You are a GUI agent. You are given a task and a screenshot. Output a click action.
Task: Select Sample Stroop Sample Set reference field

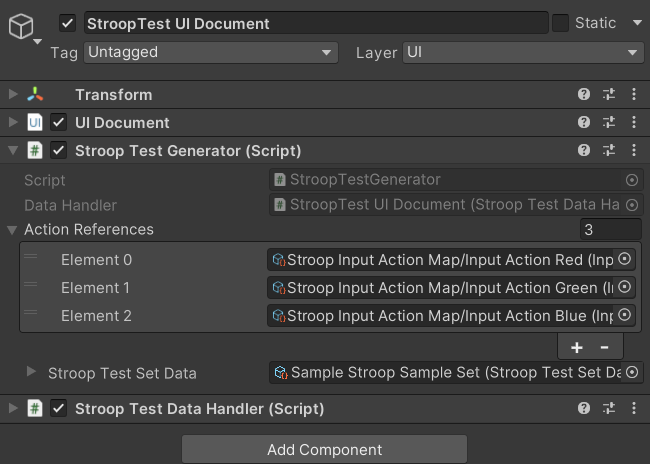coord(456,372)
